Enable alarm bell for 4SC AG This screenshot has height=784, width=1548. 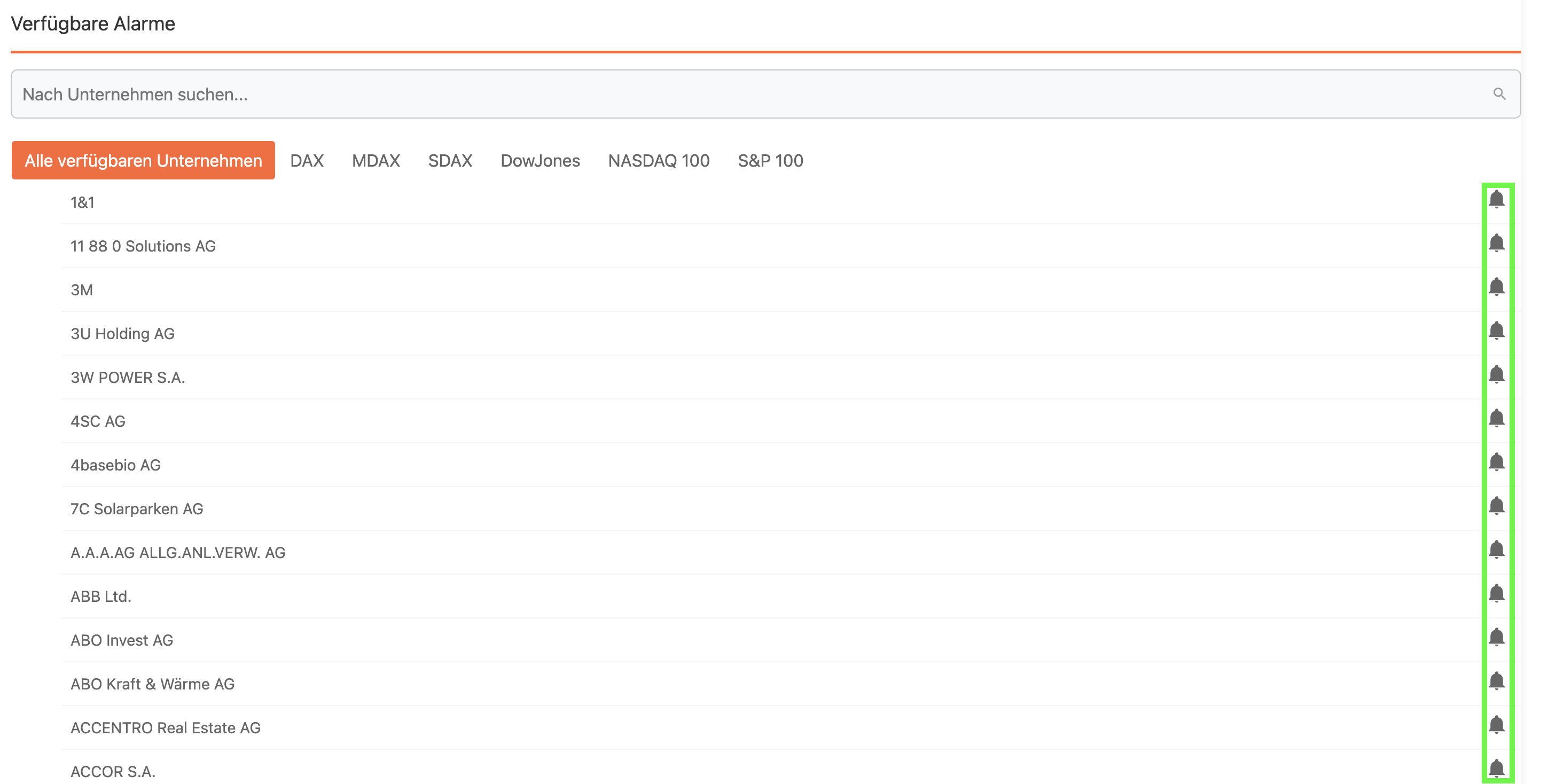[1496, 419]
